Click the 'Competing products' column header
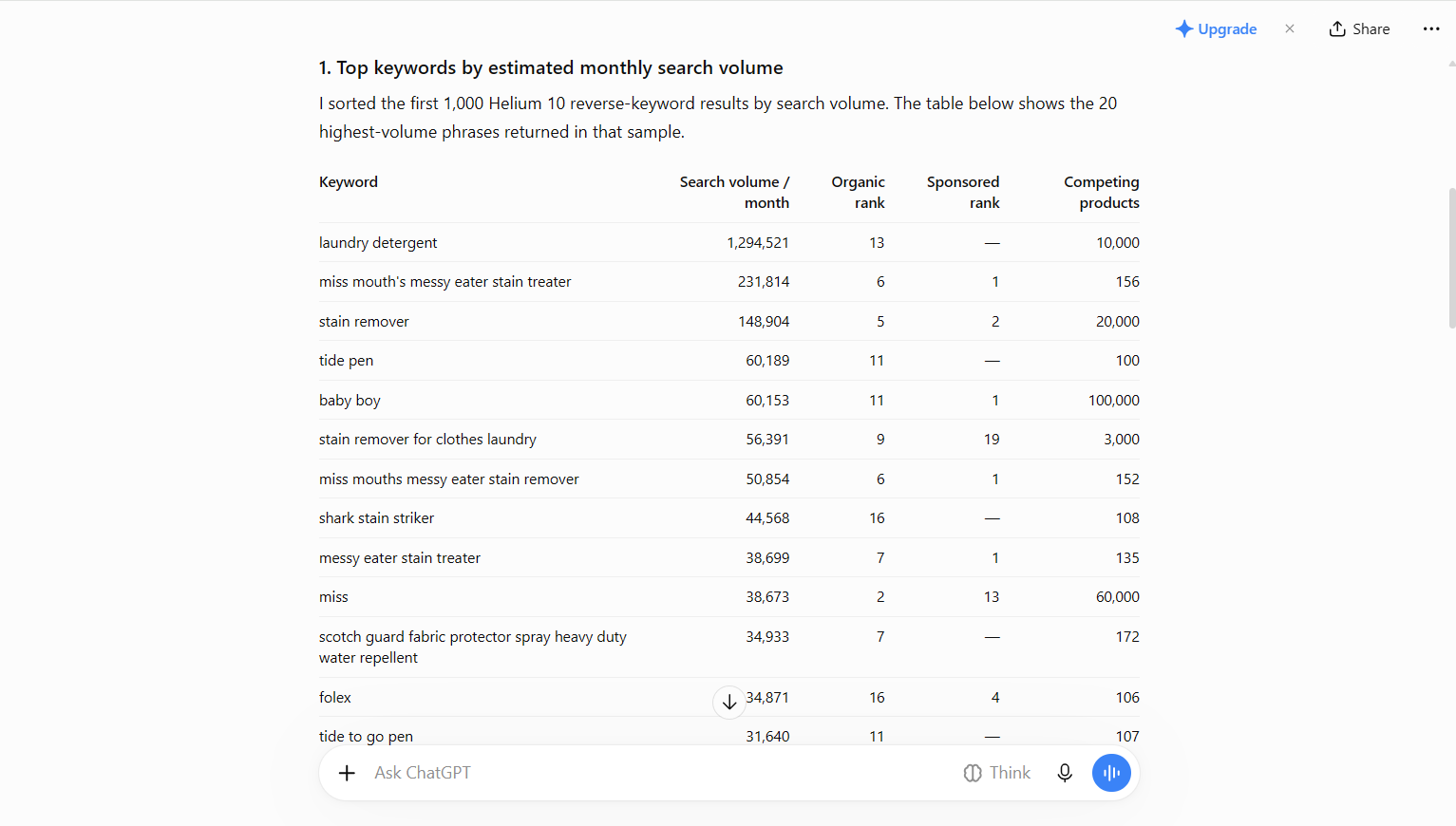 click(x=1102, y=193)
